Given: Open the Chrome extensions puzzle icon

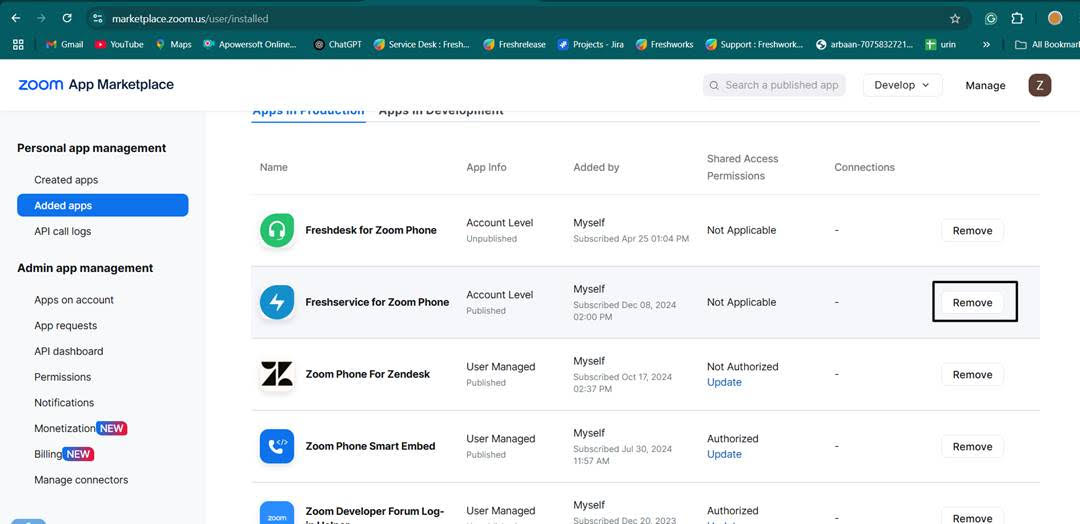Looking at the screenshot, I should click(x=1017, y=19).
